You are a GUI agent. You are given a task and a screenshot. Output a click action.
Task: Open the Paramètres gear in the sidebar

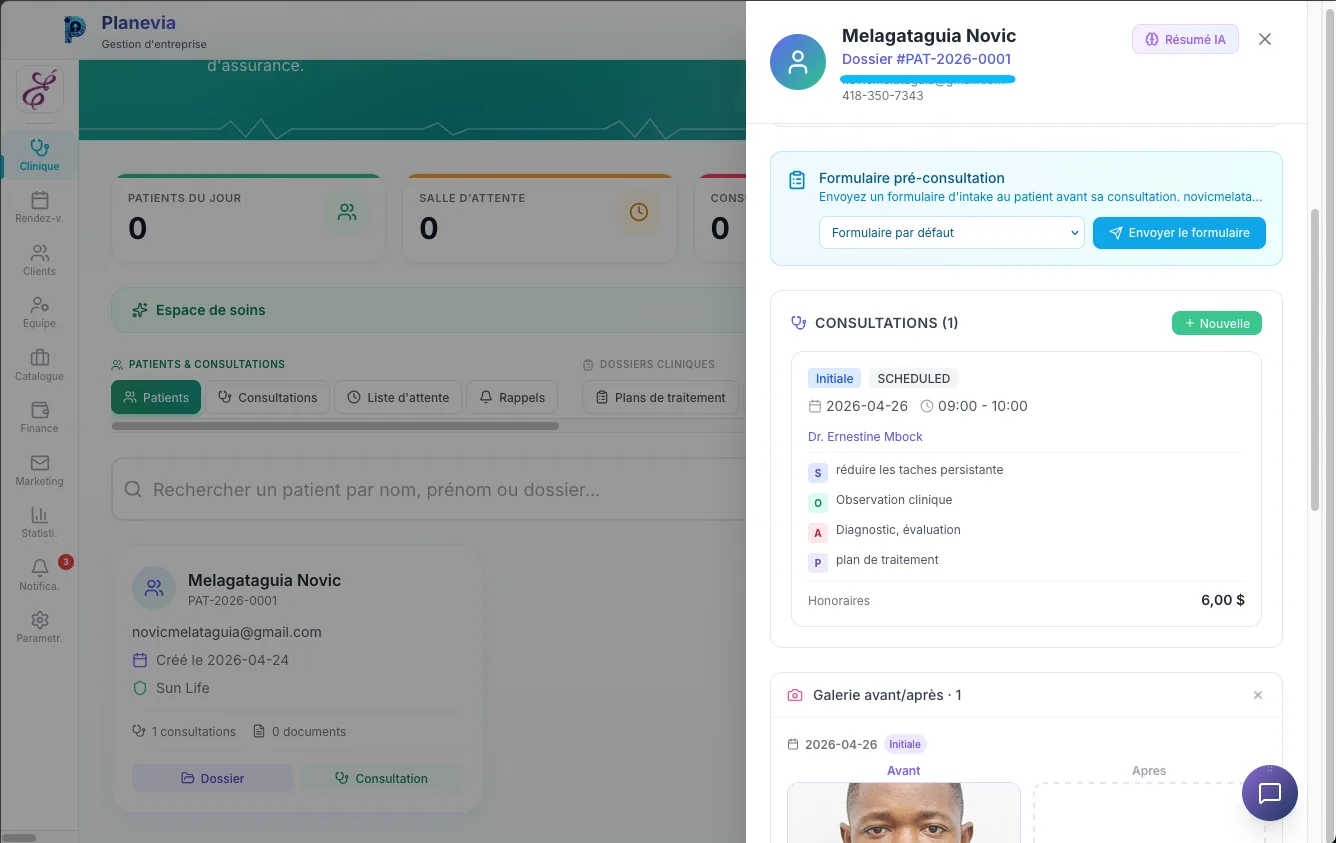click(39, 627)
